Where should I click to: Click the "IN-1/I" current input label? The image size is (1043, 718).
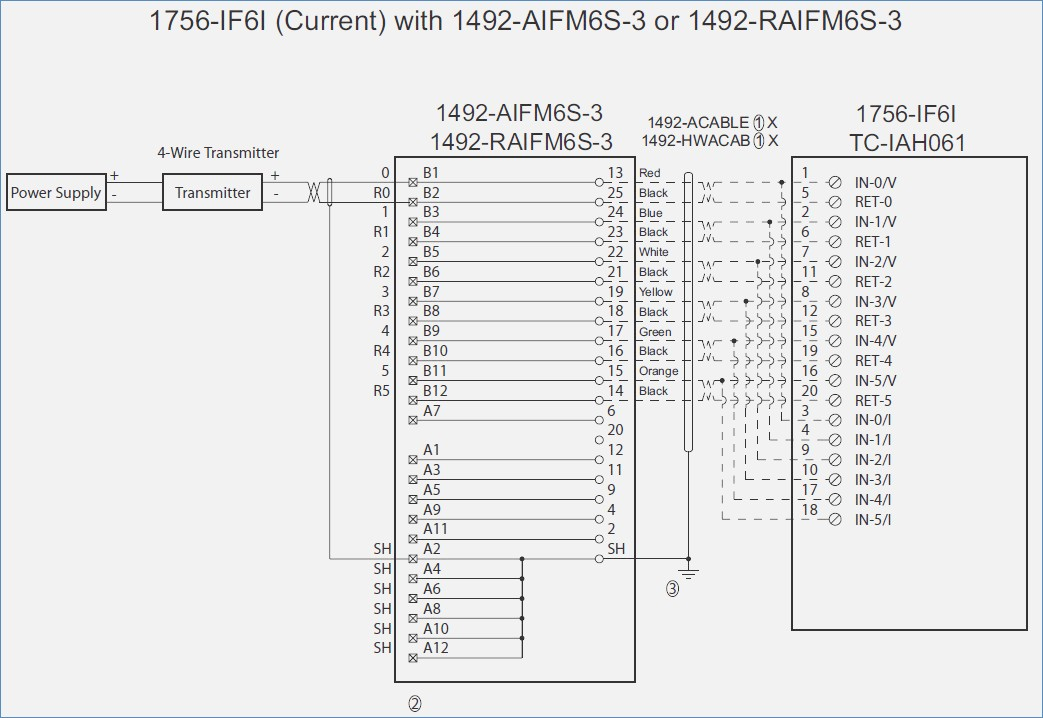(873, 441)
